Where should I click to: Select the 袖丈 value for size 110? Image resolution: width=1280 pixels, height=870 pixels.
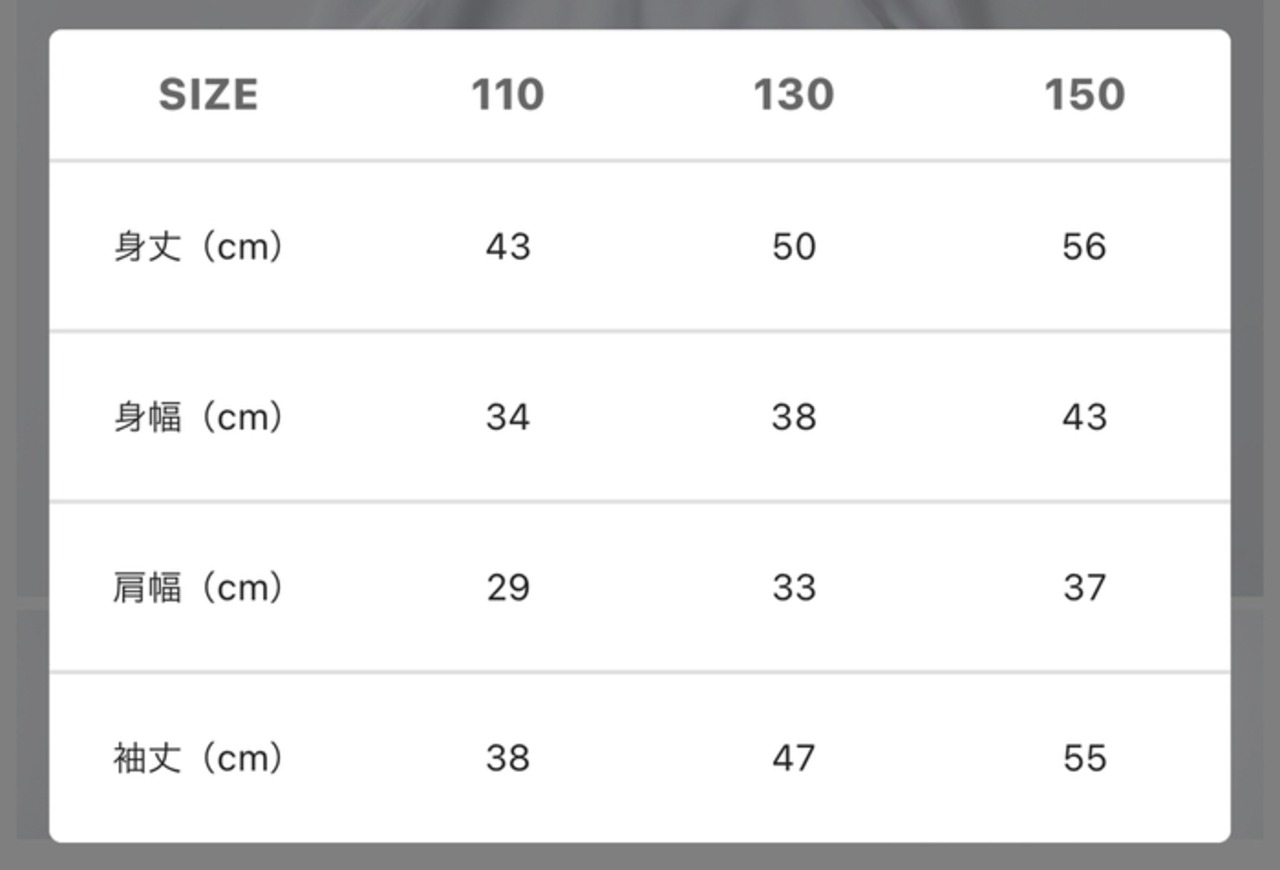pyautogui.click(x=508, y=758)
